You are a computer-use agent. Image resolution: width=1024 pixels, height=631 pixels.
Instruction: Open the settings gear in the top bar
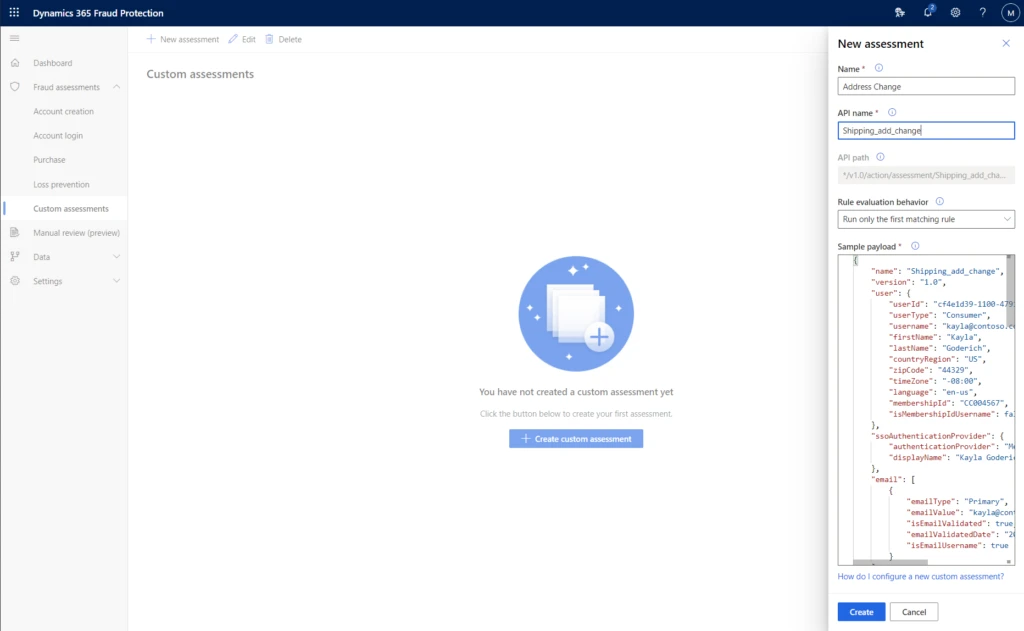tap(955, 12)
